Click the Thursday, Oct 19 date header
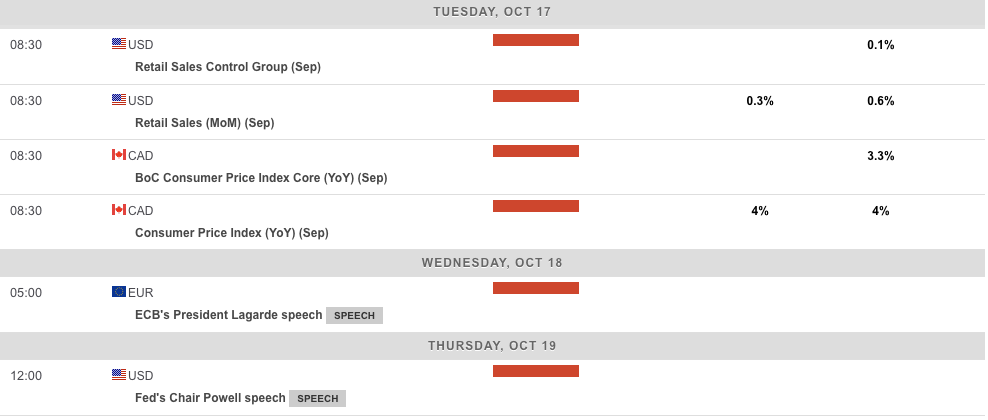 coord(493,346)
